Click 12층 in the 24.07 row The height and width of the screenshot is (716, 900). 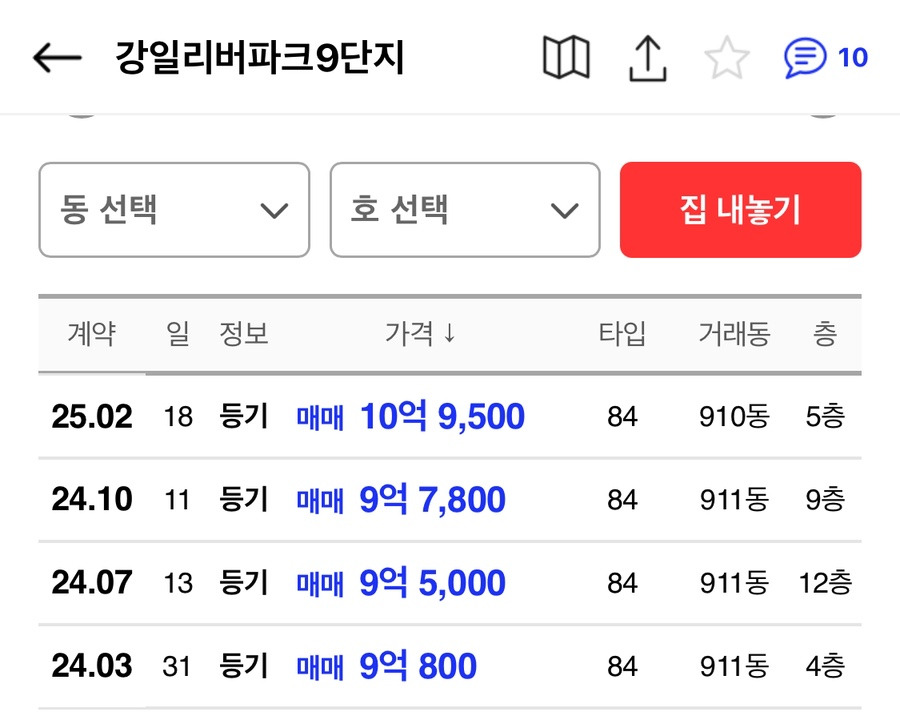pyautogui.click(x=825, y=583)
